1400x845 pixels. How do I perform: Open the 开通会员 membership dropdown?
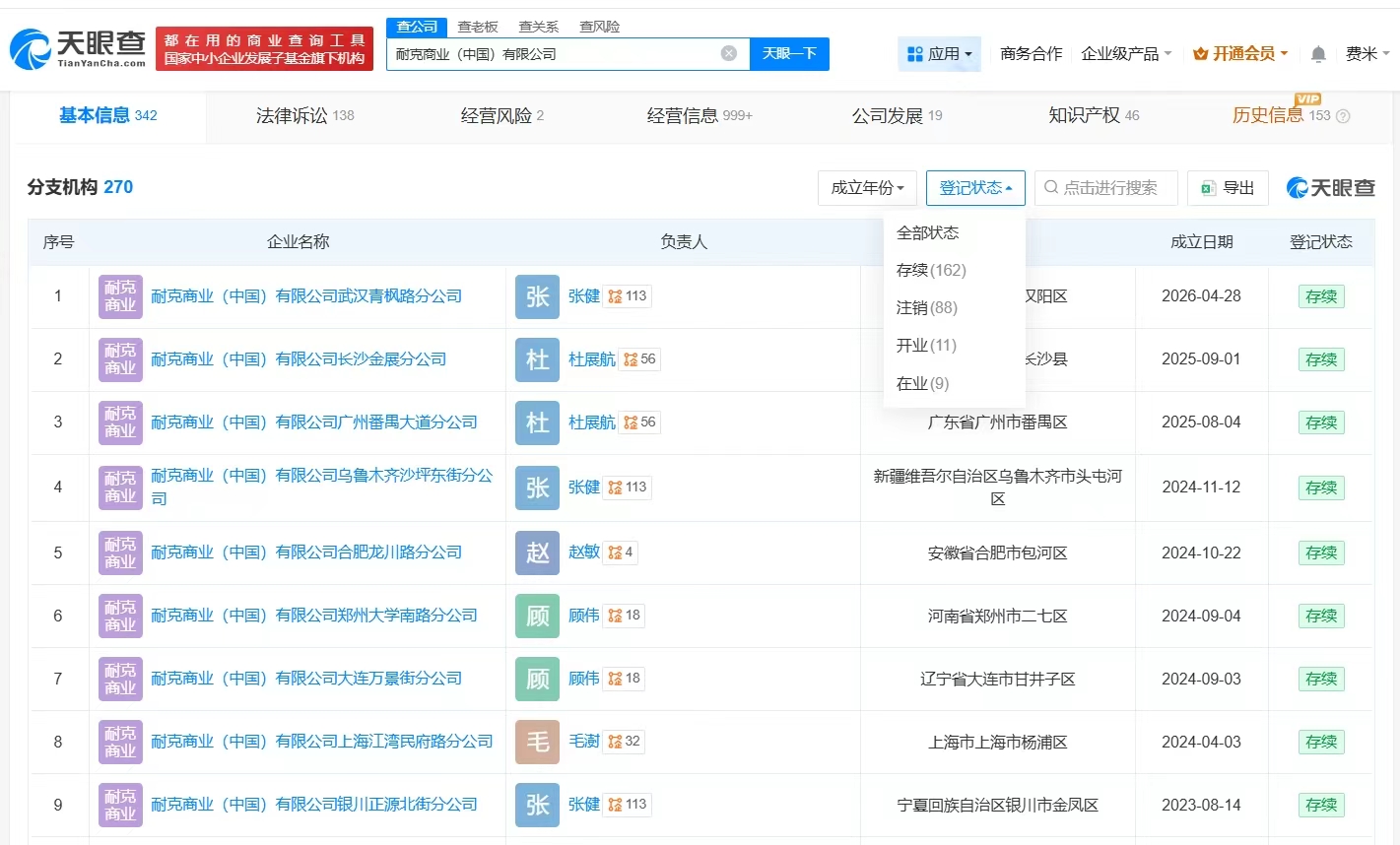click(1240, 54)
